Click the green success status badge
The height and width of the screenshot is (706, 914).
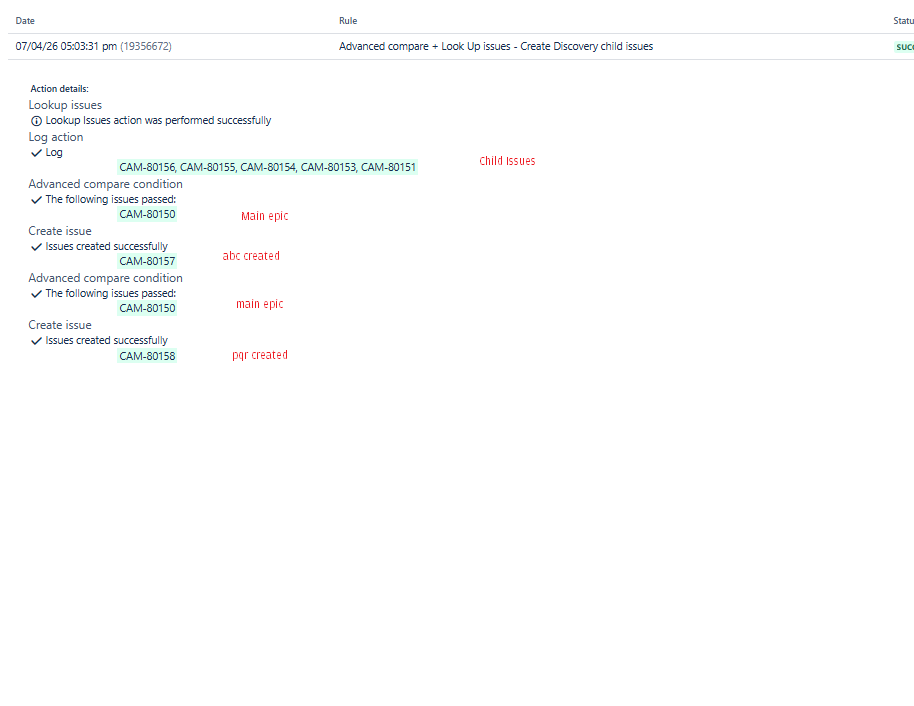904,46
